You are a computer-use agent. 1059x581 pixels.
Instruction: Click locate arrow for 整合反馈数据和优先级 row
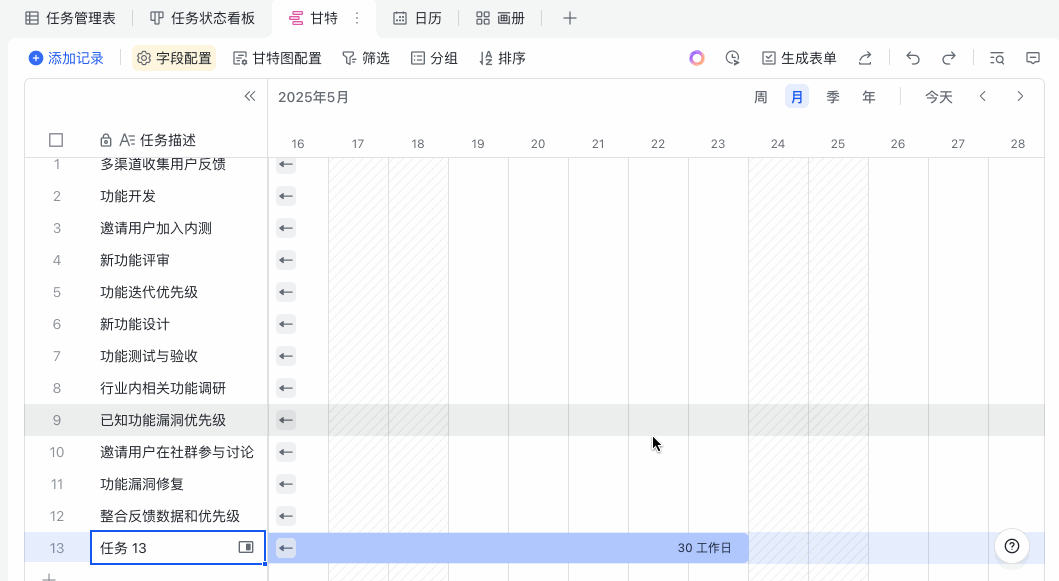click(286, 516)
